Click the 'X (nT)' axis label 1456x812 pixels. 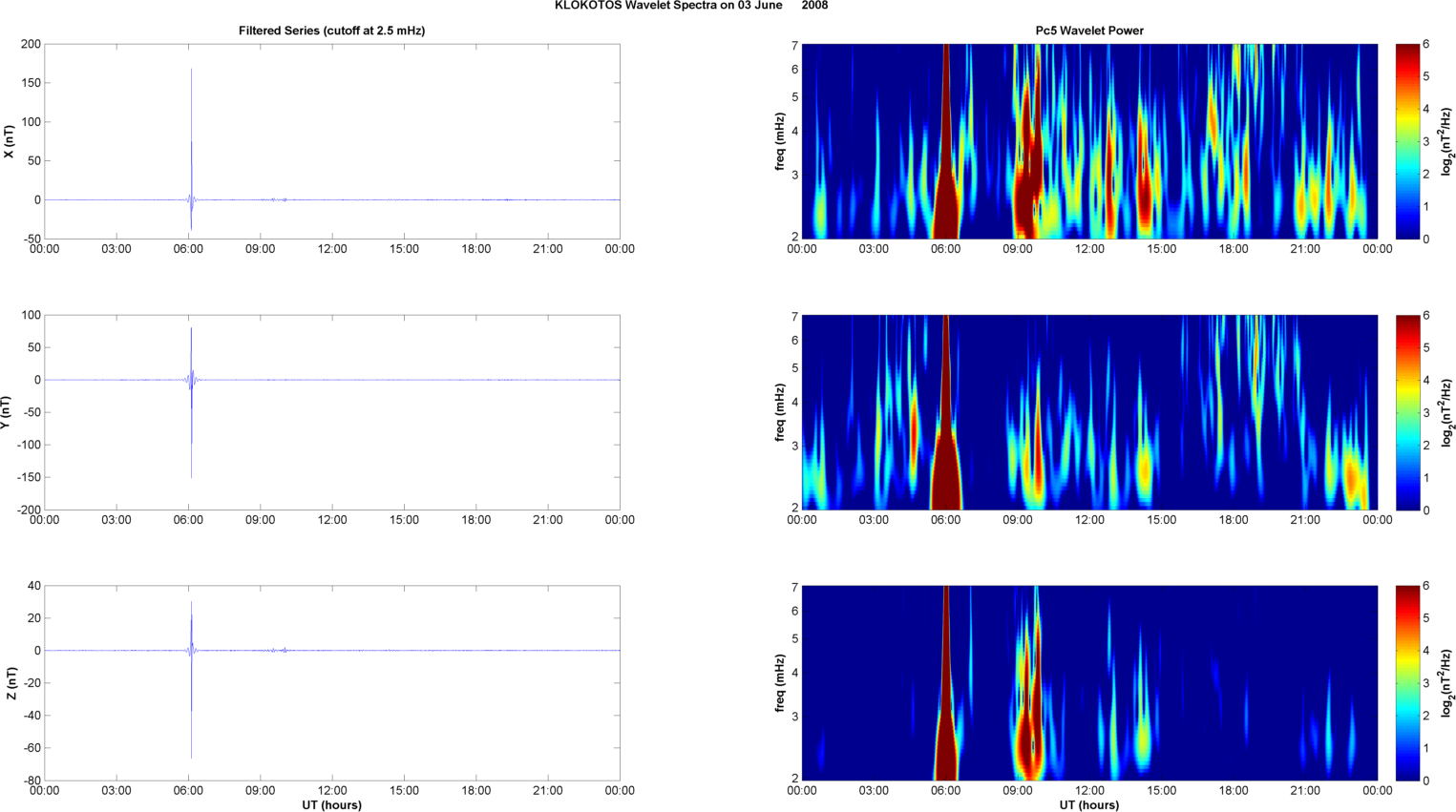pos(10,141)
